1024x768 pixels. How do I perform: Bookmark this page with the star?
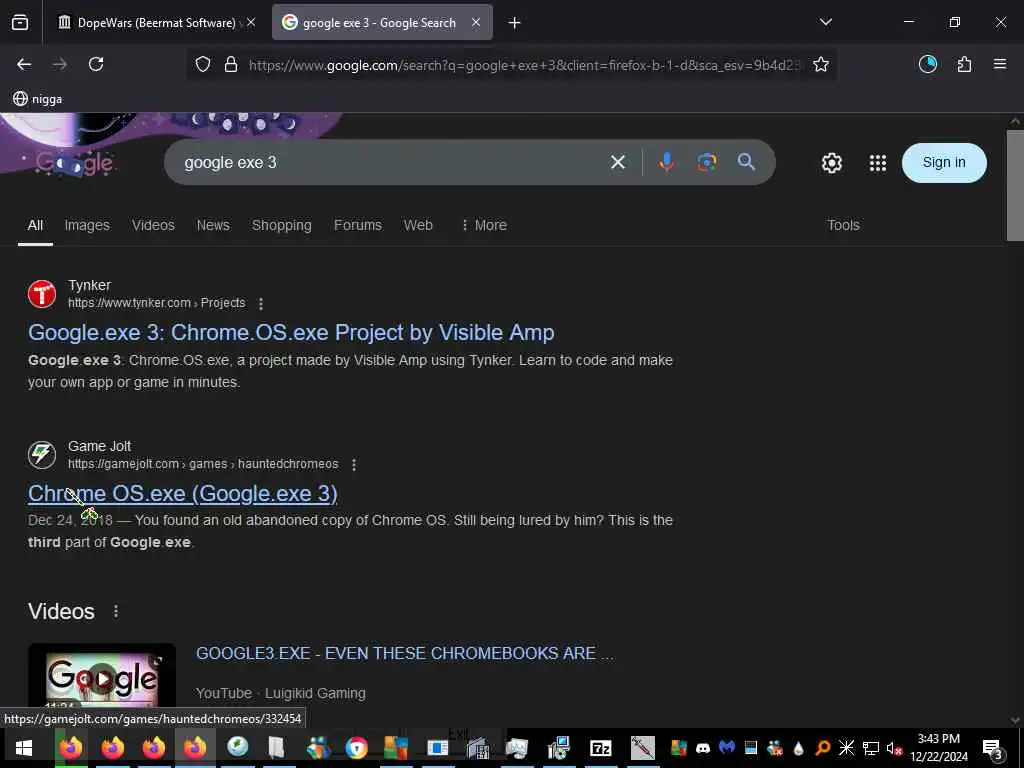tap(821, 65)
